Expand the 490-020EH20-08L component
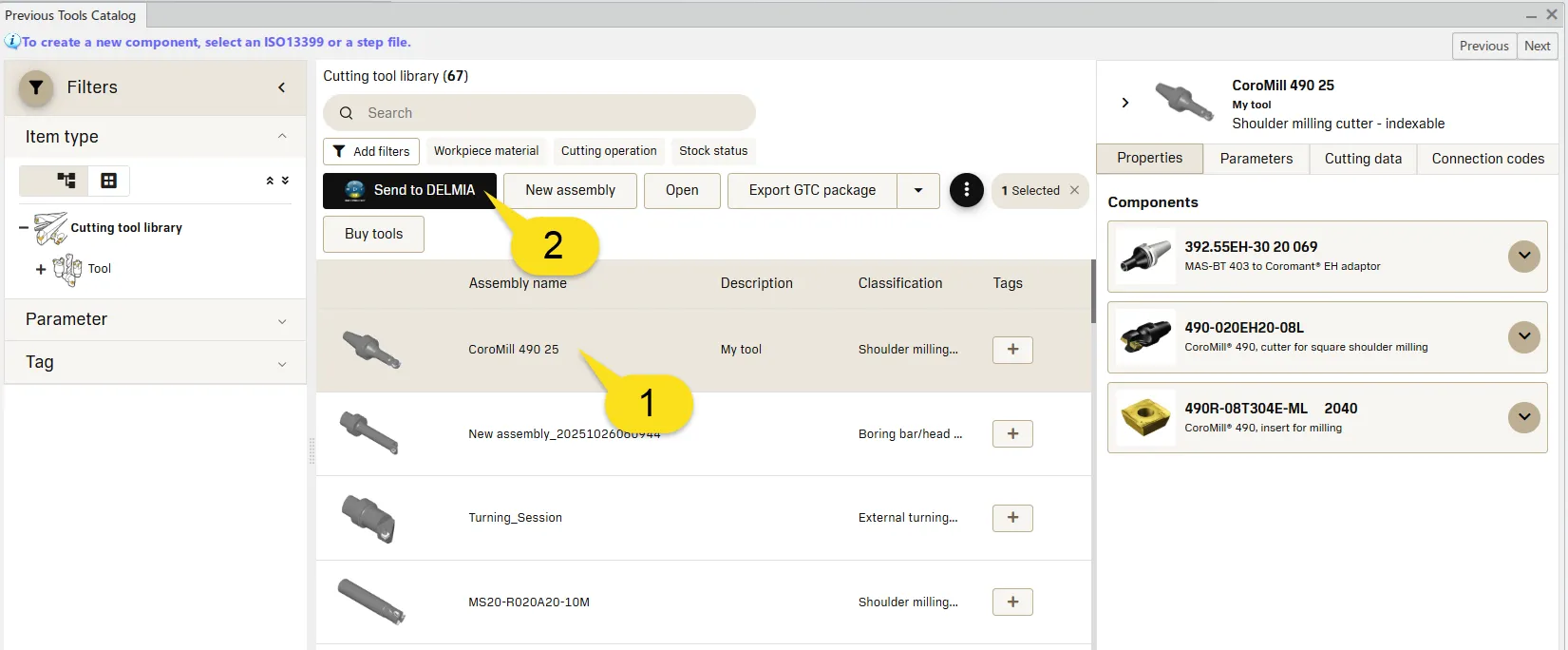This screenshot has height=650, width=1568. point(1524,336)
